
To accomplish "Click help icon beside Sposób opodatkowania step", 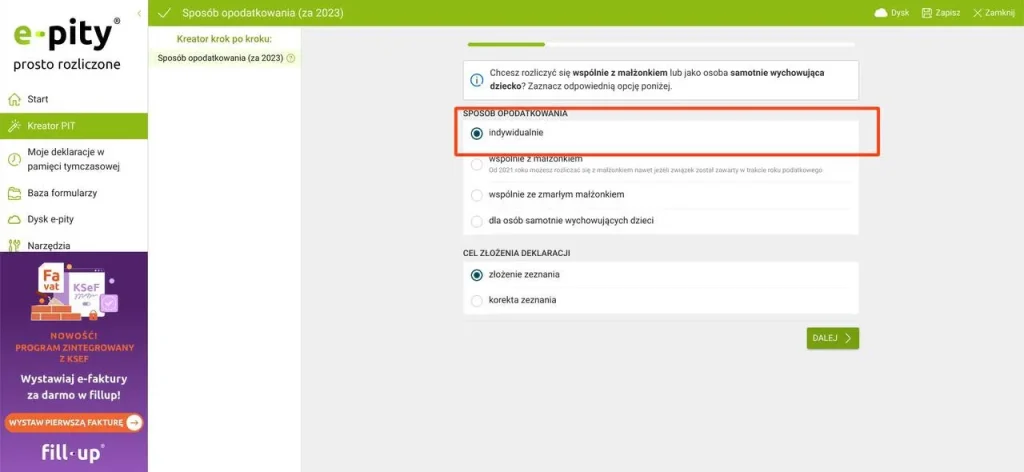I will pos(291,58).
